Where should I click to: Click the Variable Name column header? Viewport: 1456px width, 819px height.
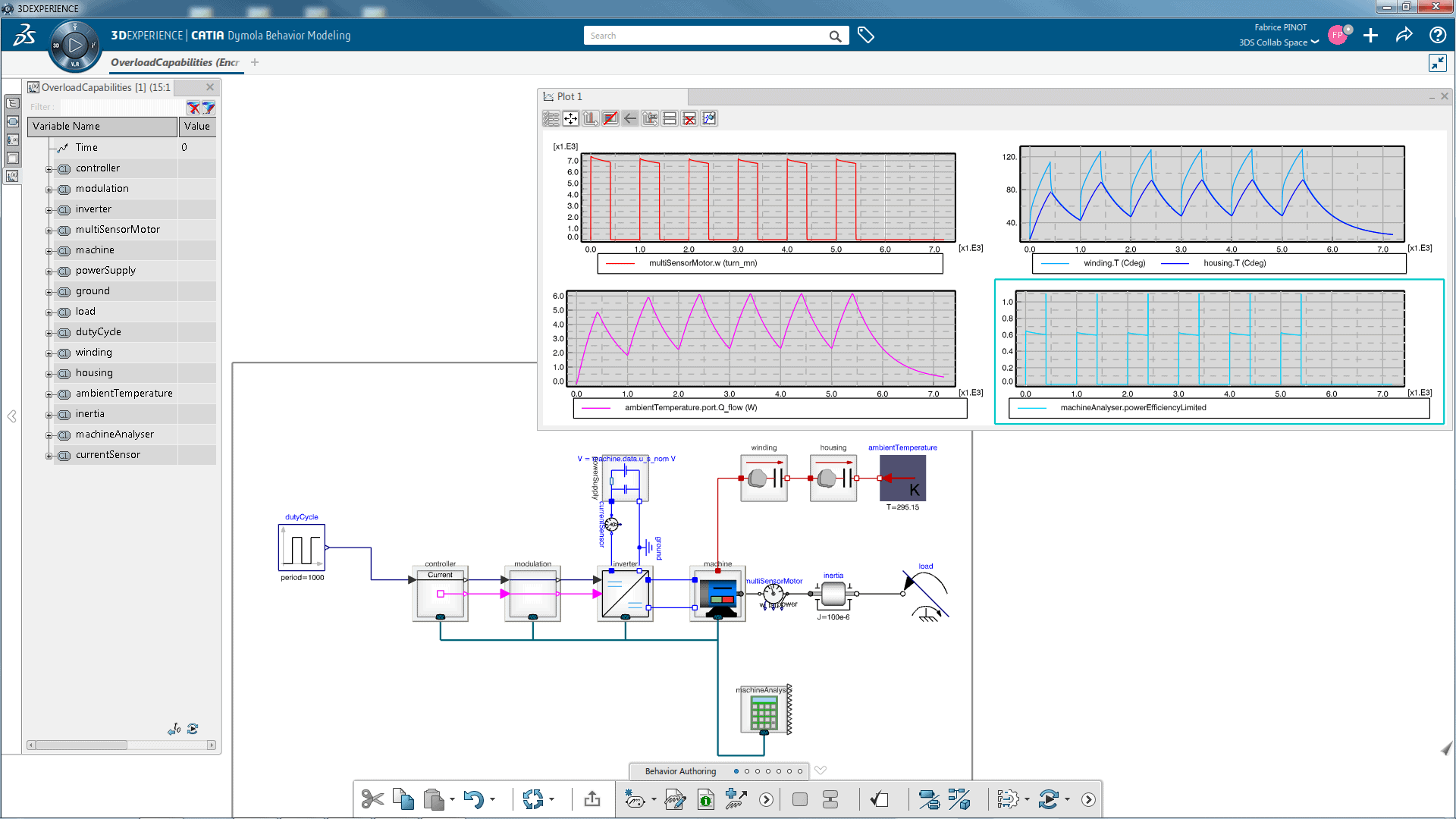[x=102, y=127]
